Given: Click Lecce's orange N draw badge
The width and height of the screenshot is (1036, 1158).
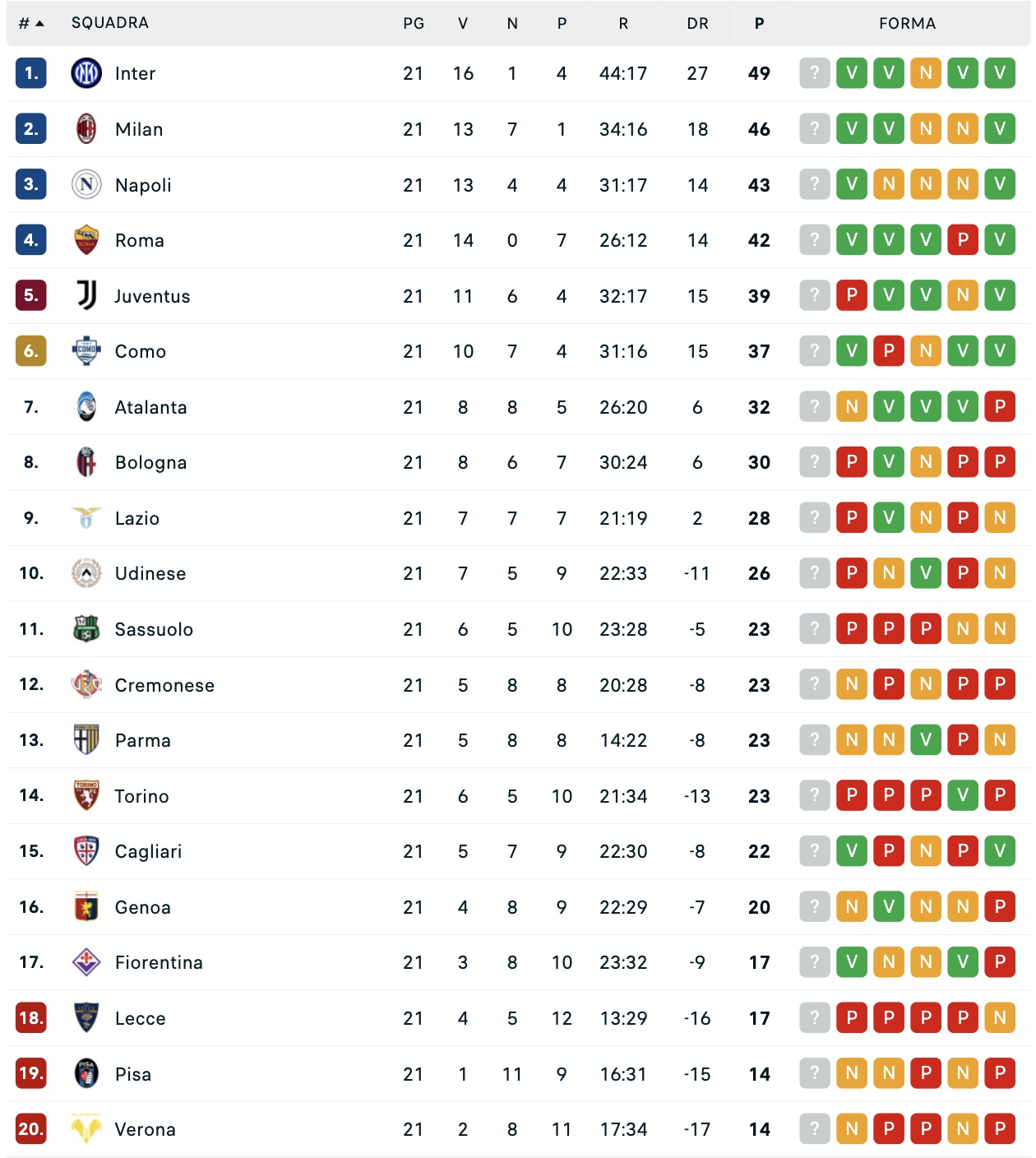Looking at the screenshot, I should click(1000, 1017).
